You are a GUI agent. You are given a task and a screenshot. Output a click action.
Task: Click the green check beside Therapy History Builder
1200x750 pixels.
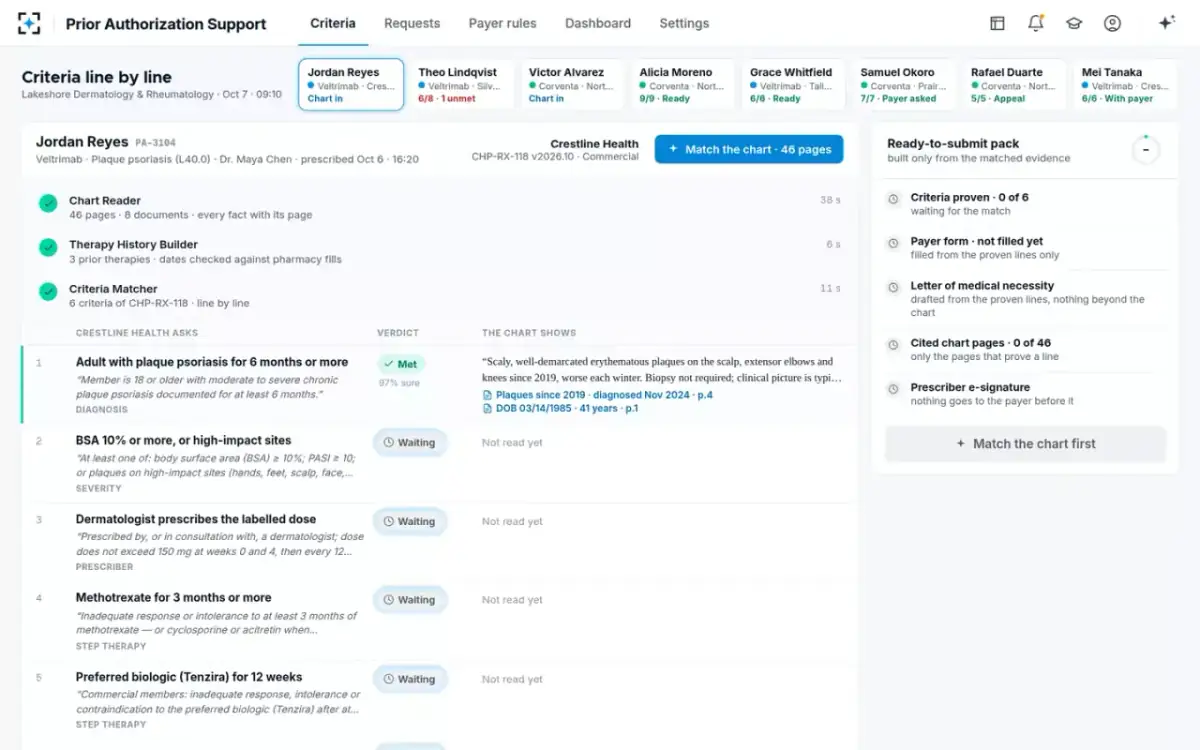pyautogui.click(x=48, y=247)
